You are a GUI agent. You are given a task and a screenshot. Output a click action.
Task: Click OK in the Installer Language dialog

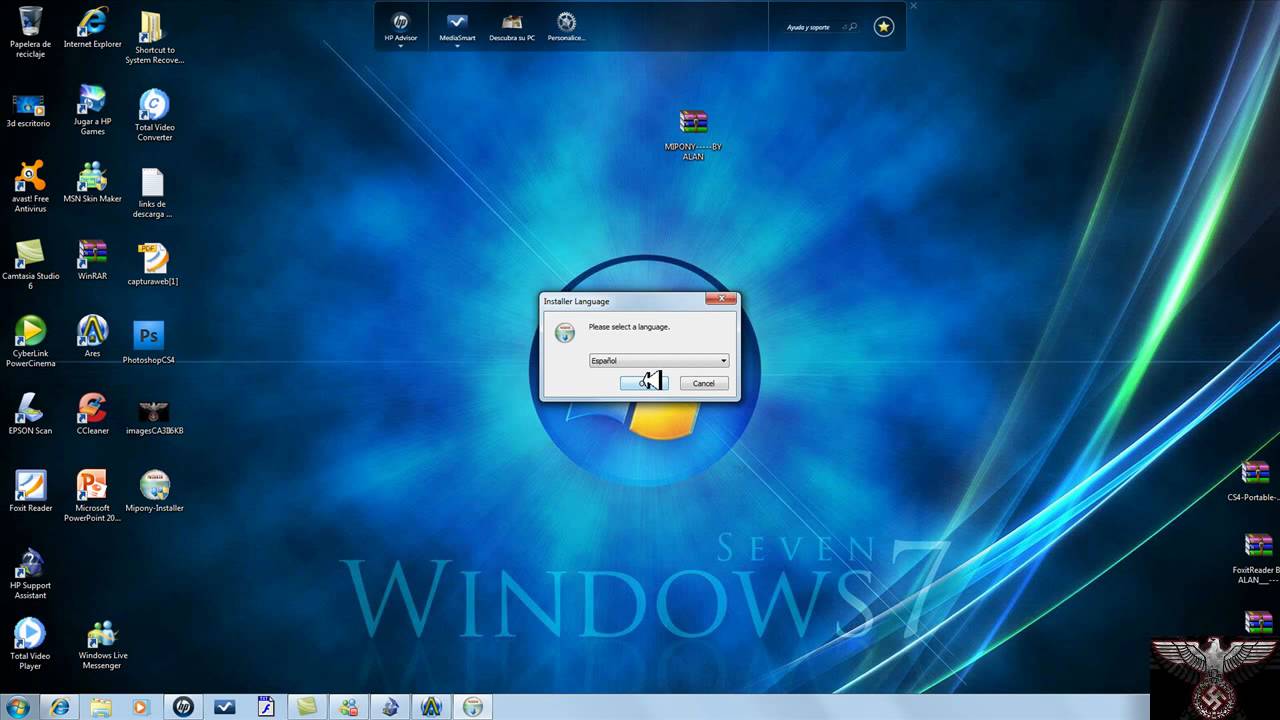pyautogui.click(x=644, y=383)
